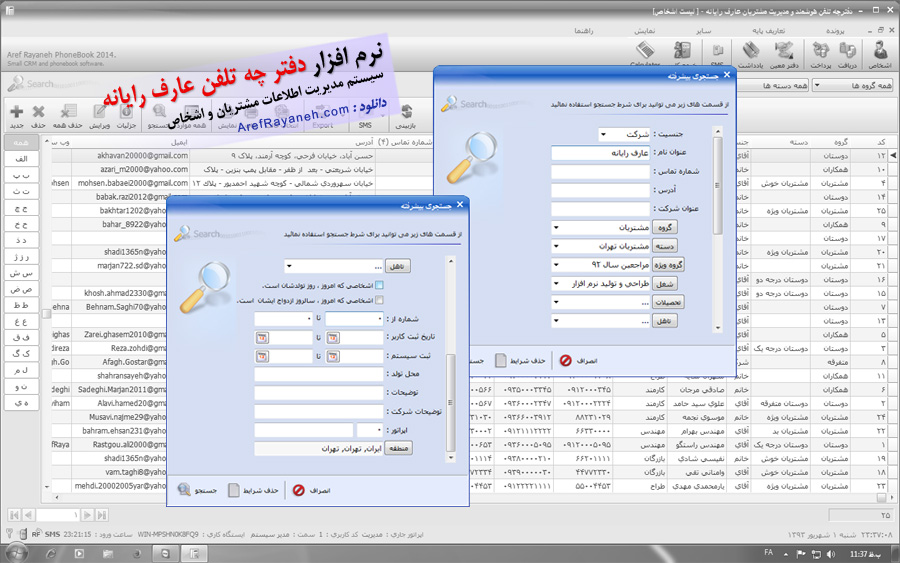Click the SMS icon in status bar
900x563 pixels.
tap(52, 534)
